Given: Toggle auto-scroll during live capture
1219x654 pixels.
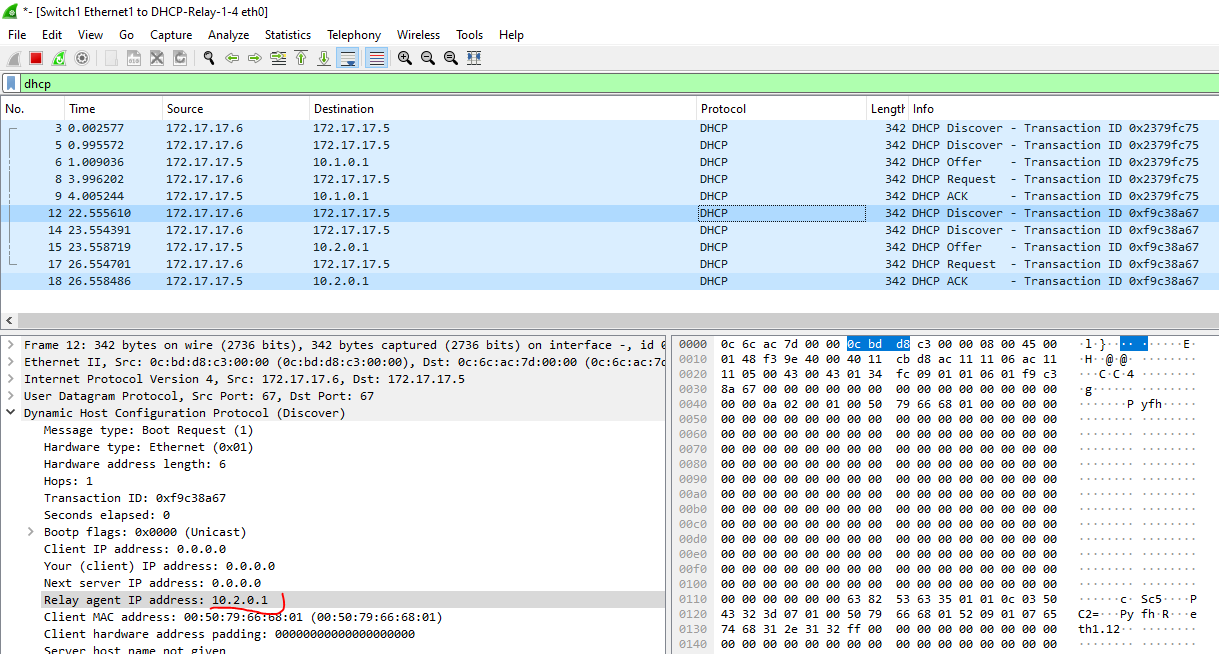Looking at the screenshot, I should pos(348,58).
